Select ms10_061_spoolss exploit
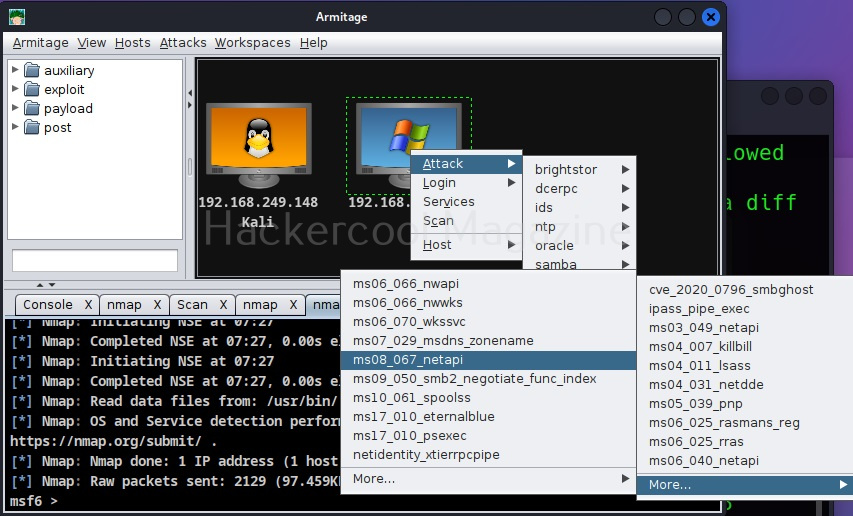The width and height of the screenshot is (853, 516). pos(488,398)
